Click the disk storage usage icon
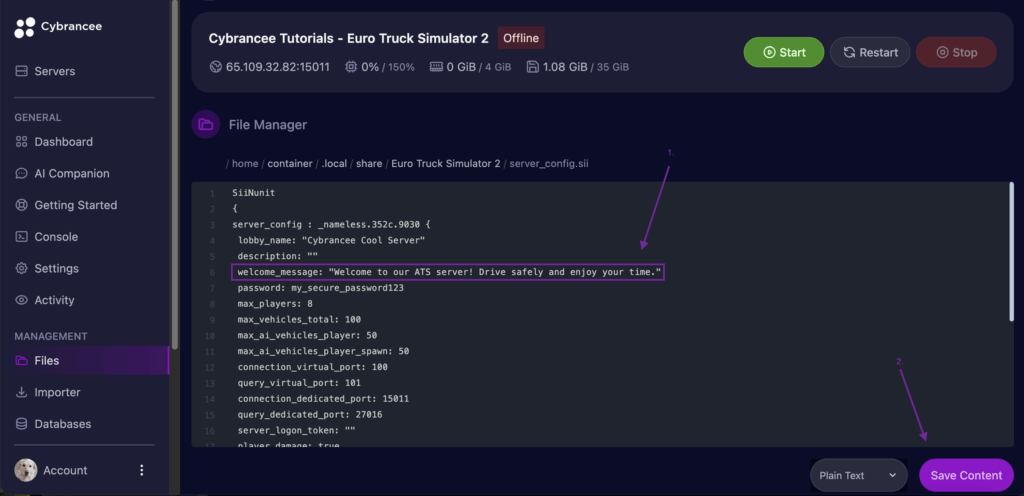Image resolution: width=1024 pixels, height=496 pixels. tap(532, 67)
